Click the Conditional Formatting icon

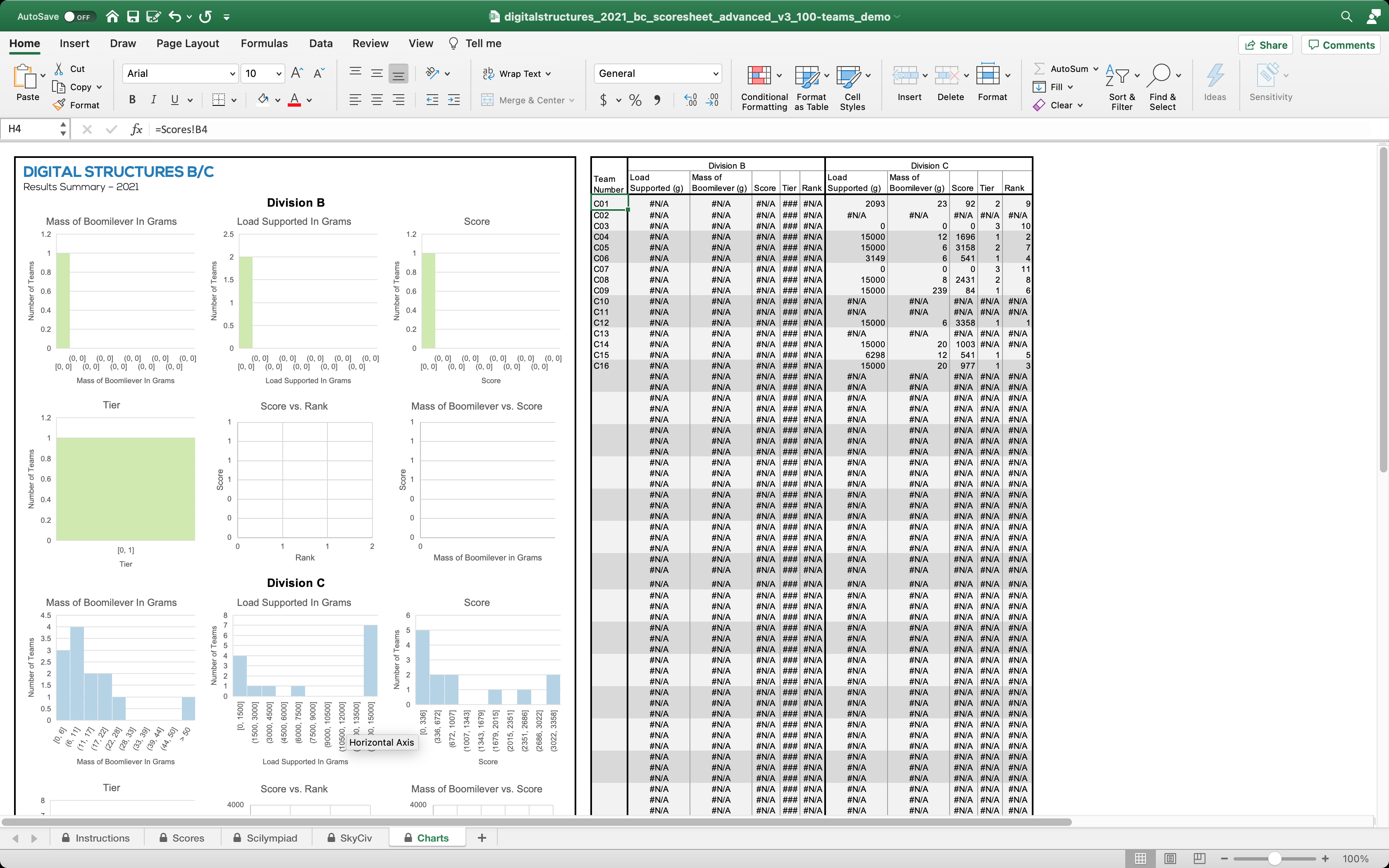click(x=759, y=75)
